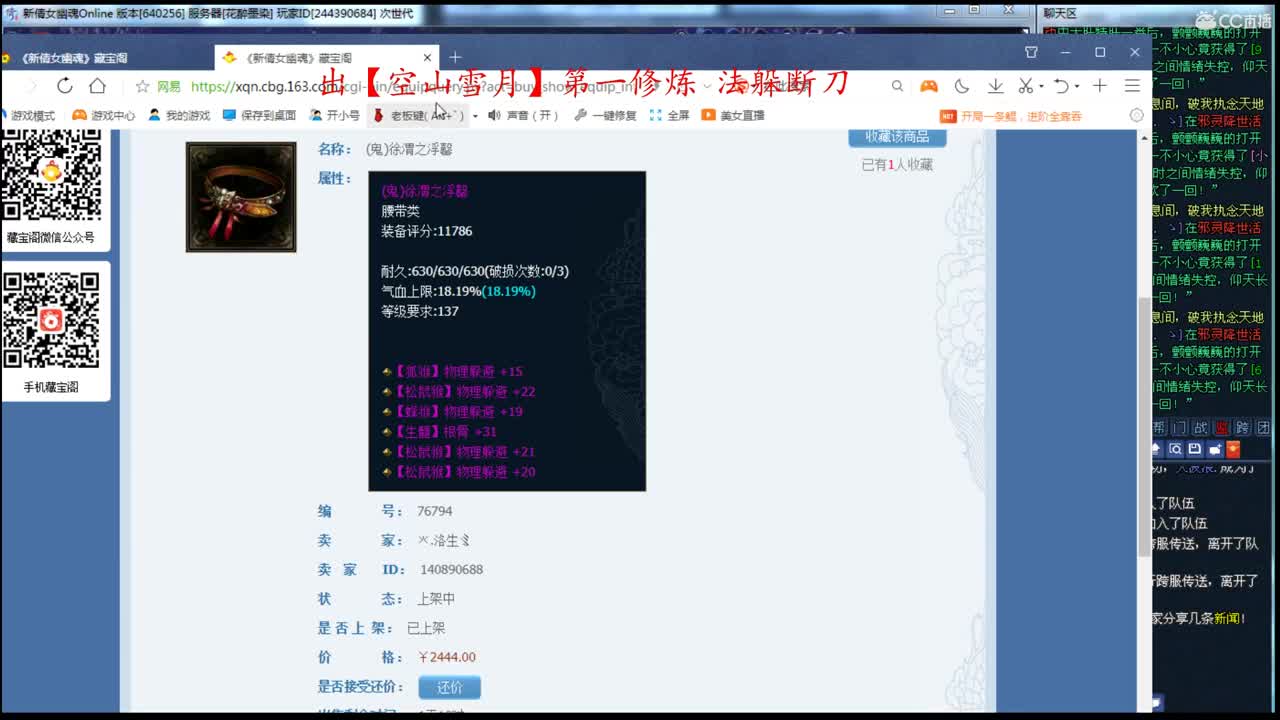1280x720 pixels.
Task: Click the item number 76794
Action: click(x=435, y=511)
